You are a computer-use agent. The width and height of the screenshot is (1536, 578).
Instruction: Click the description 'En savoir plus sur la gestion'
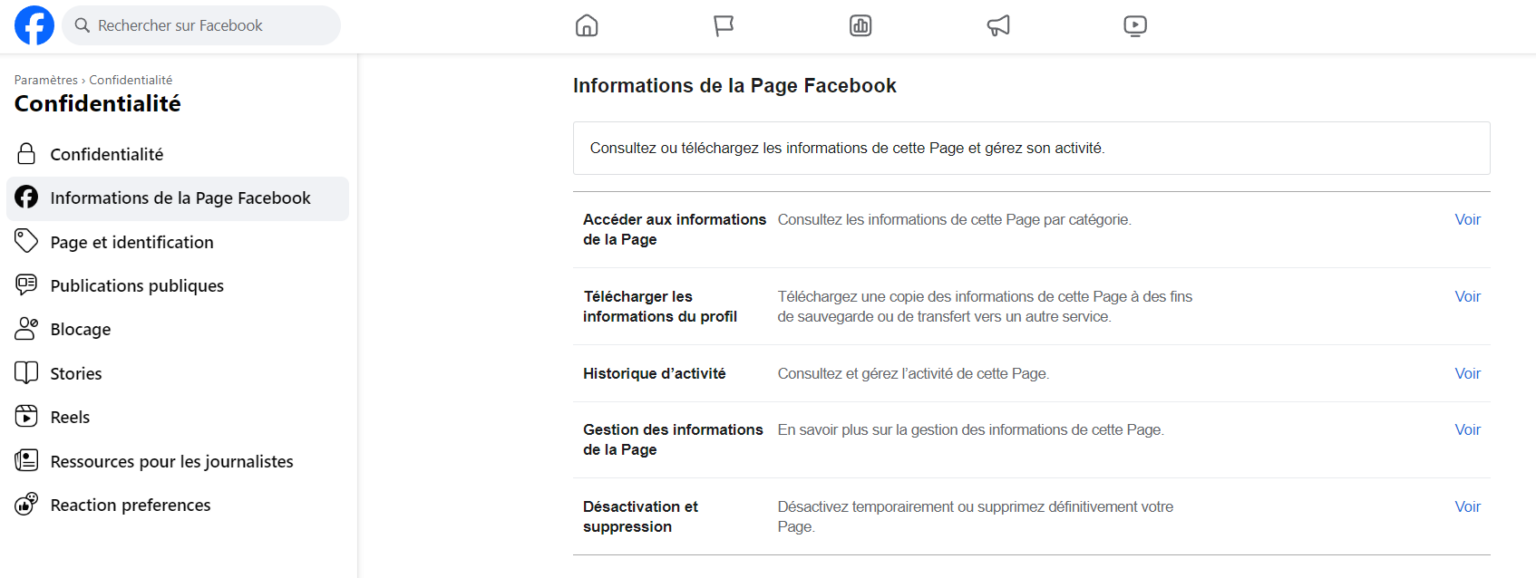pos(971,429)
